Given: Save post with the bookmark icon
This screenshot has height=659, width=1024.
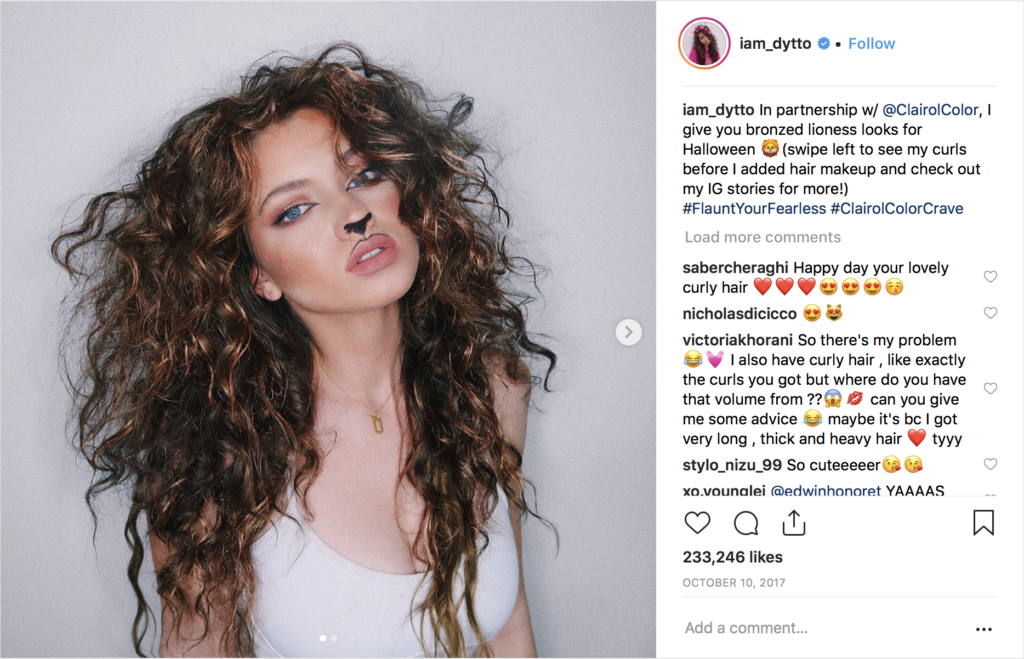Looking at the screenshot, I should point(984,522).
